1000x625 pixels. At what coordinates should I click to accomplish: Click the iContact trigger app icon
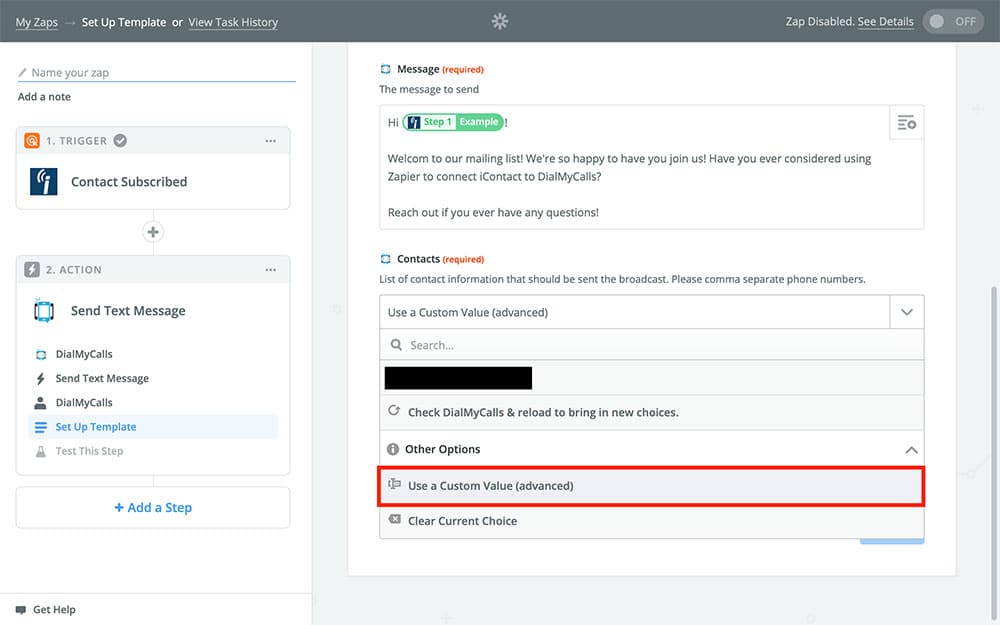click(x=44, y=182)
